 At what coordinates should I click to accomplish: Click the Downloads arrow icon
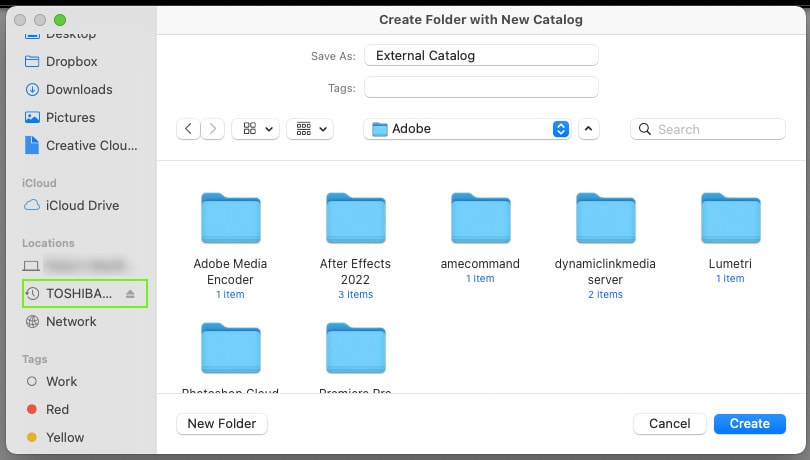(x=32, y=89)
